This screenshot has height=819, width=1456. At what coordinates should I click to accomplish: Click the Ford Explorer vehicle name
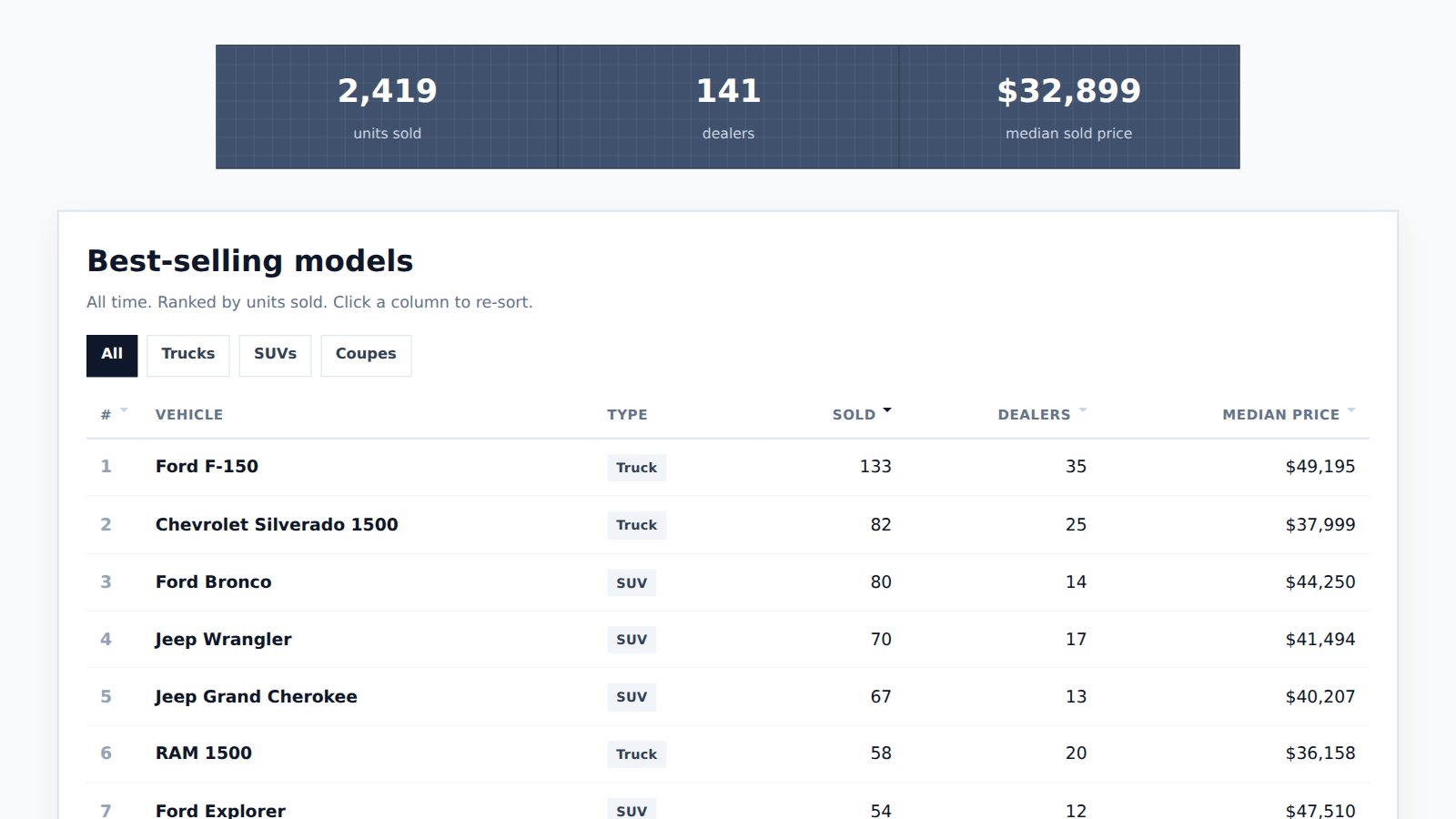(220, 810)
